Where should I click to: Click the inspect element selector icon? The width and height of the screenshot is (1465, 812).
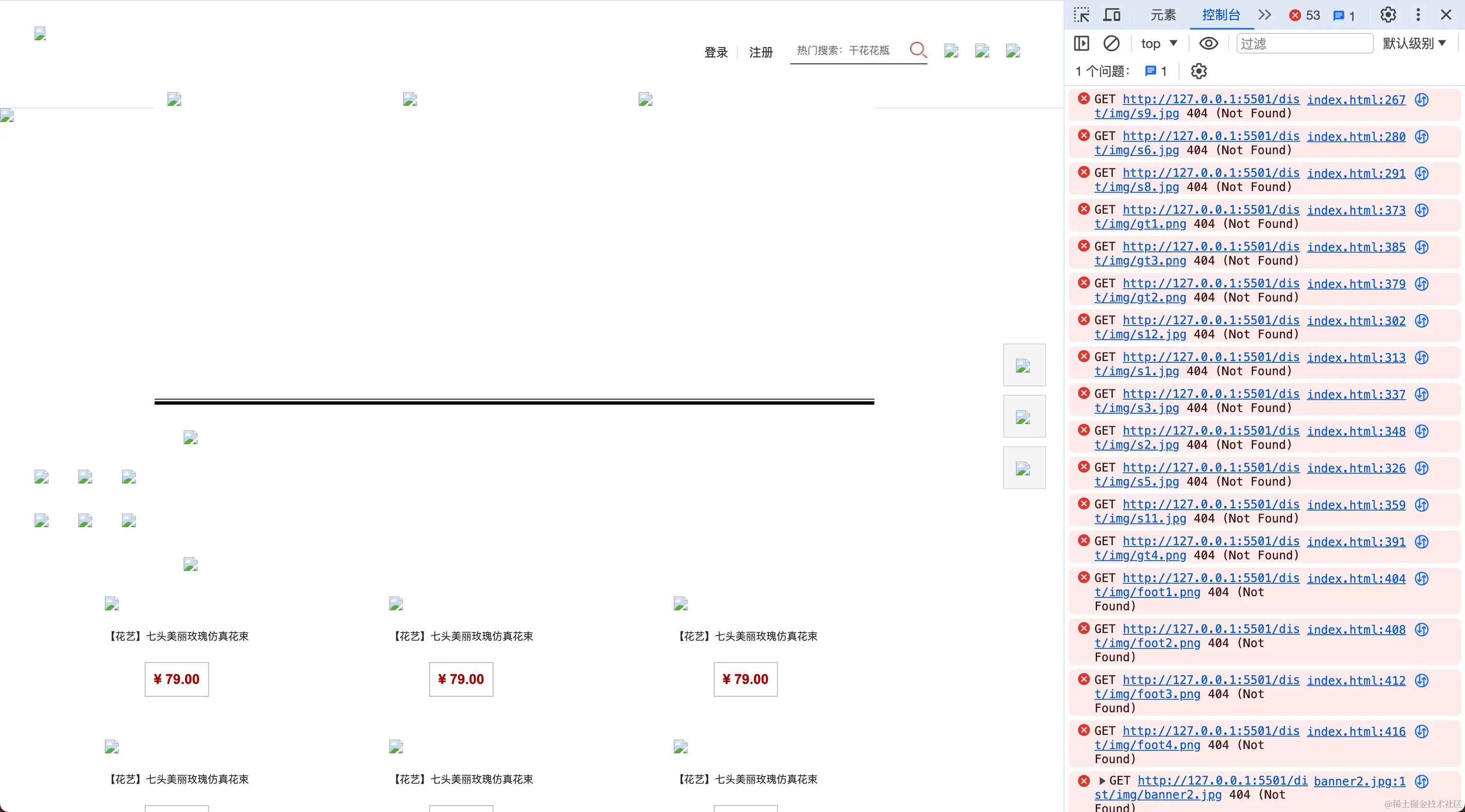click(x=1081, y=15)
